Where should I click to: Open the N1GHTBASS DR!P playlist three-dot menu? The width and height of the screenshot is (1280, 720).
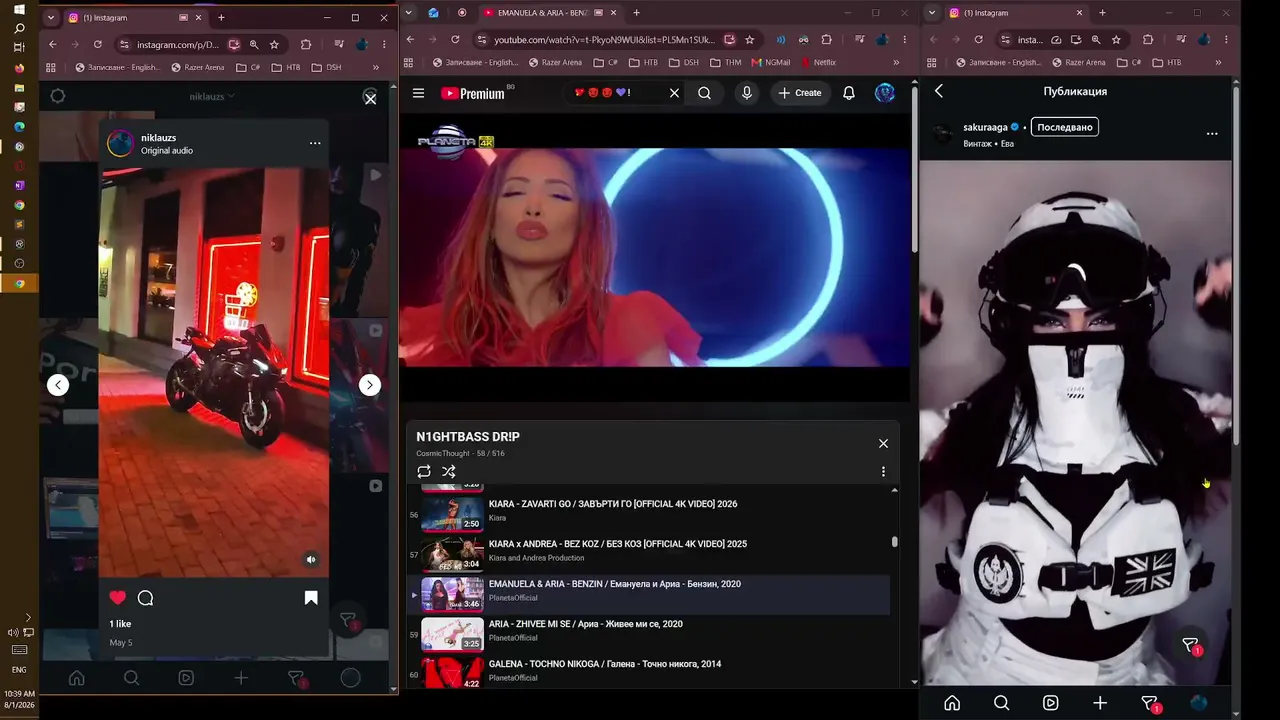883,472
